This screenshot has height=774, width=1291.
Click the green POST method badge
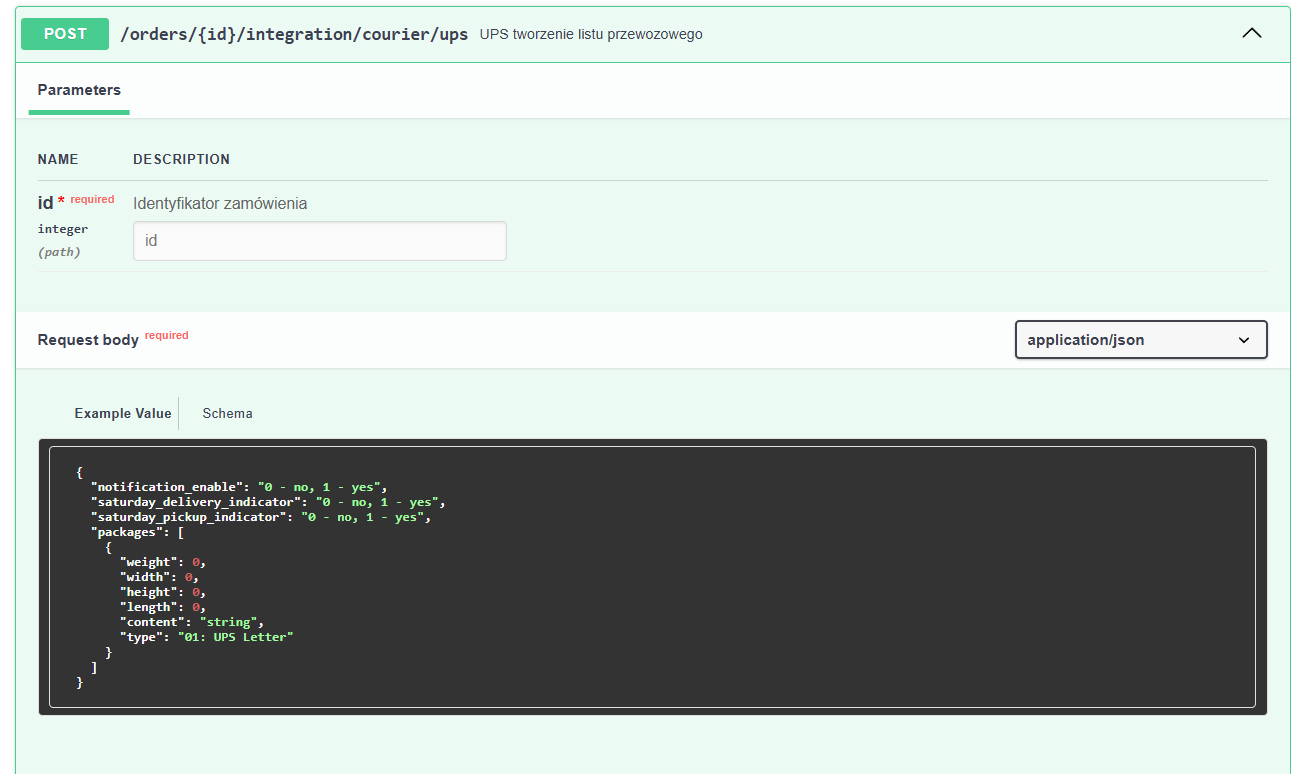coord(65,33)
